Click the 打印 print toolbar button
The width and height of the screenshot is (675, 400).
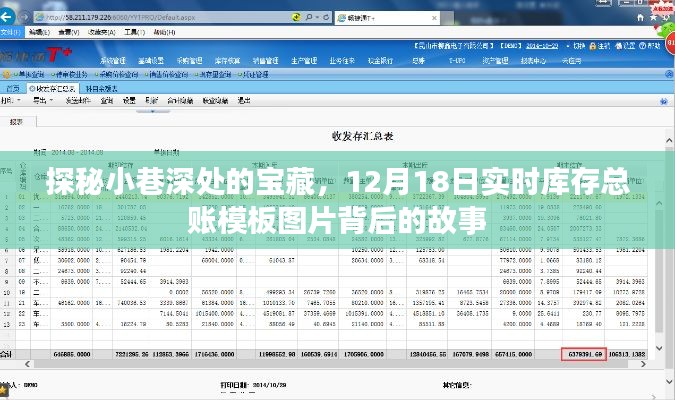click(15, 102)
